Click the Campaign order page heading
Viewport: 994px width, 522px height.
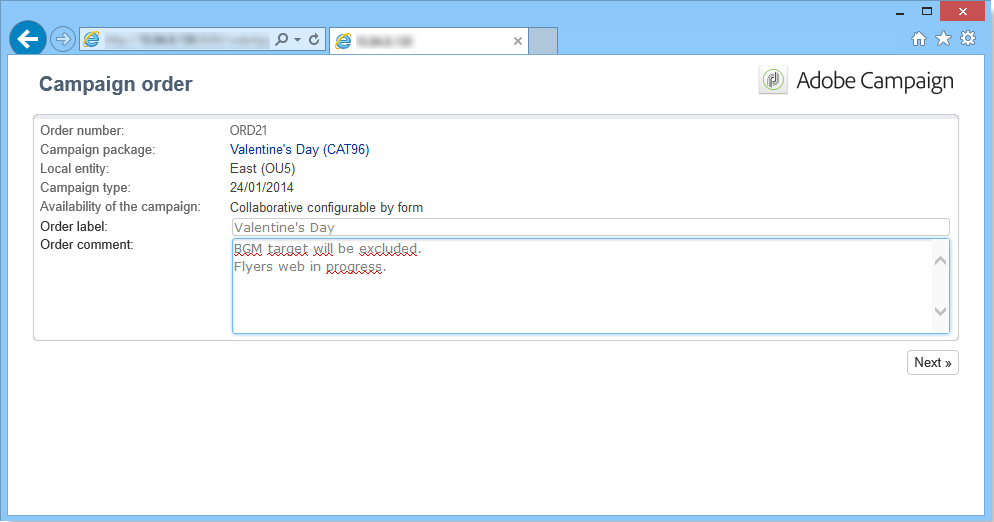point(115,84)
